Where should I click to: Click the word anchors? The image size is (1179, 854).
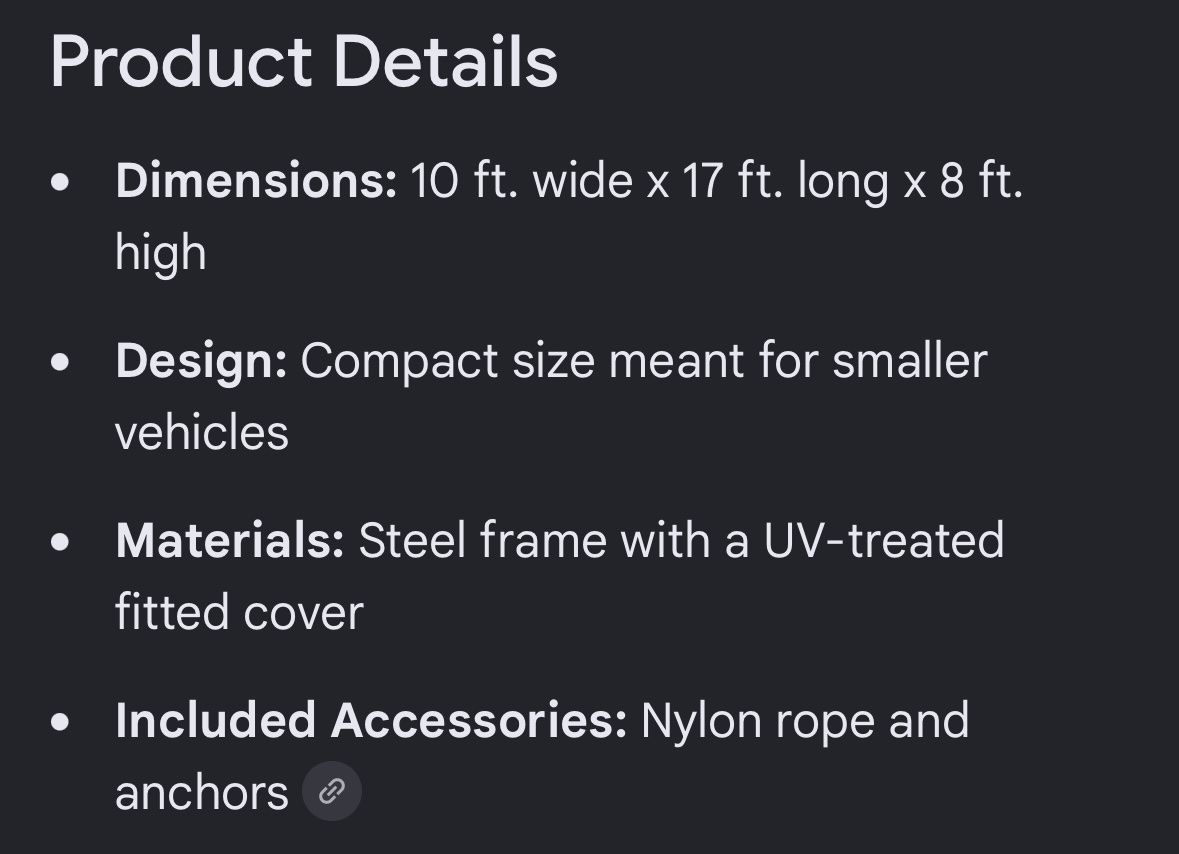(x=202, y=793)
